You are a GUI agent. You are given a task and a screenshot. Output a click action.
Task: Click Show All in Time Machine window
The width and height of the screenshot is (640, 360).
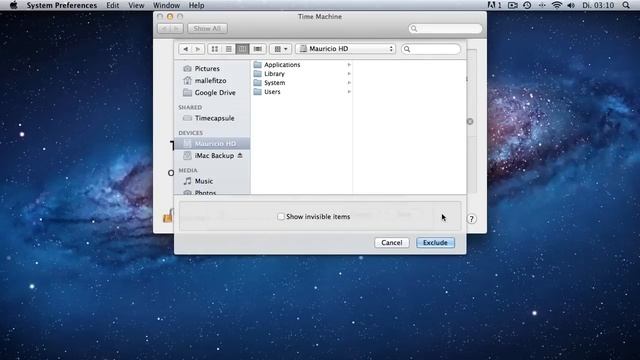pos(207,29)
